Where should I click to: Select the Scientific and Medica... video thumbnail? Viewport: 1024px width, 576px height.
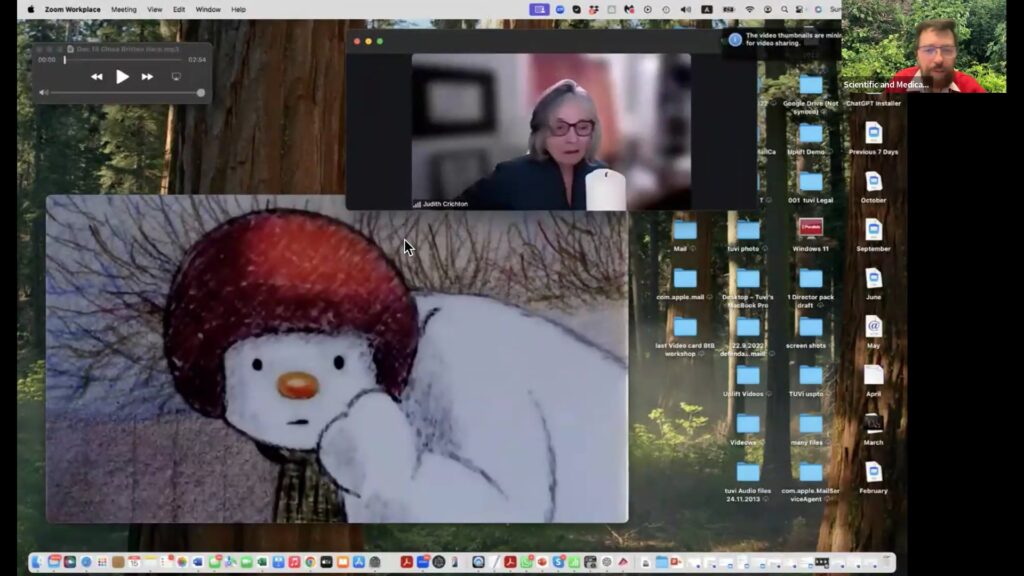tap(923, 46)
